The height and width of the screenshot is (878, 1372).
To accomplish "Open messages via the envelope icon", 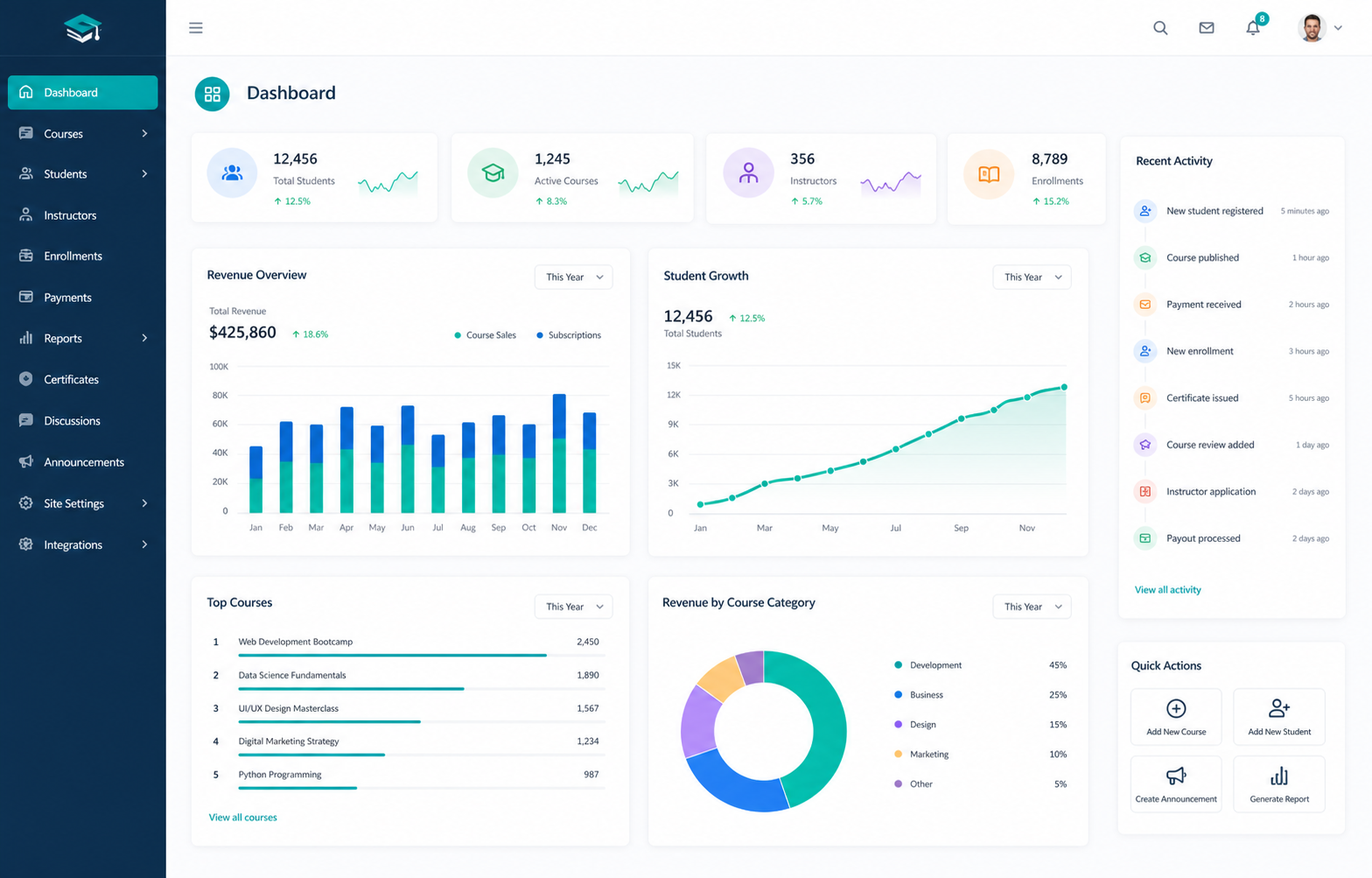I will click(1207, 28).
